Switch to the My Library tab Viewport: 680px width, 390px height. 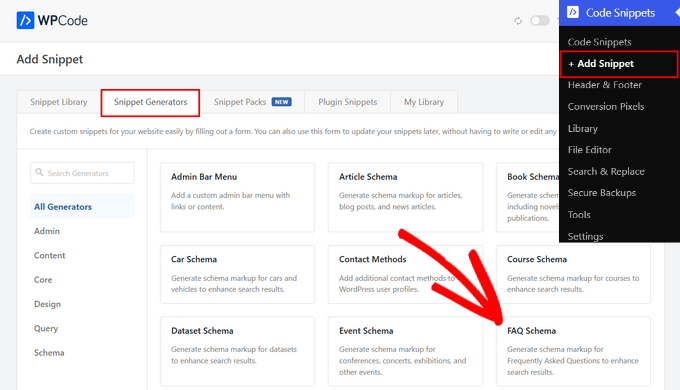coord(424,102)
